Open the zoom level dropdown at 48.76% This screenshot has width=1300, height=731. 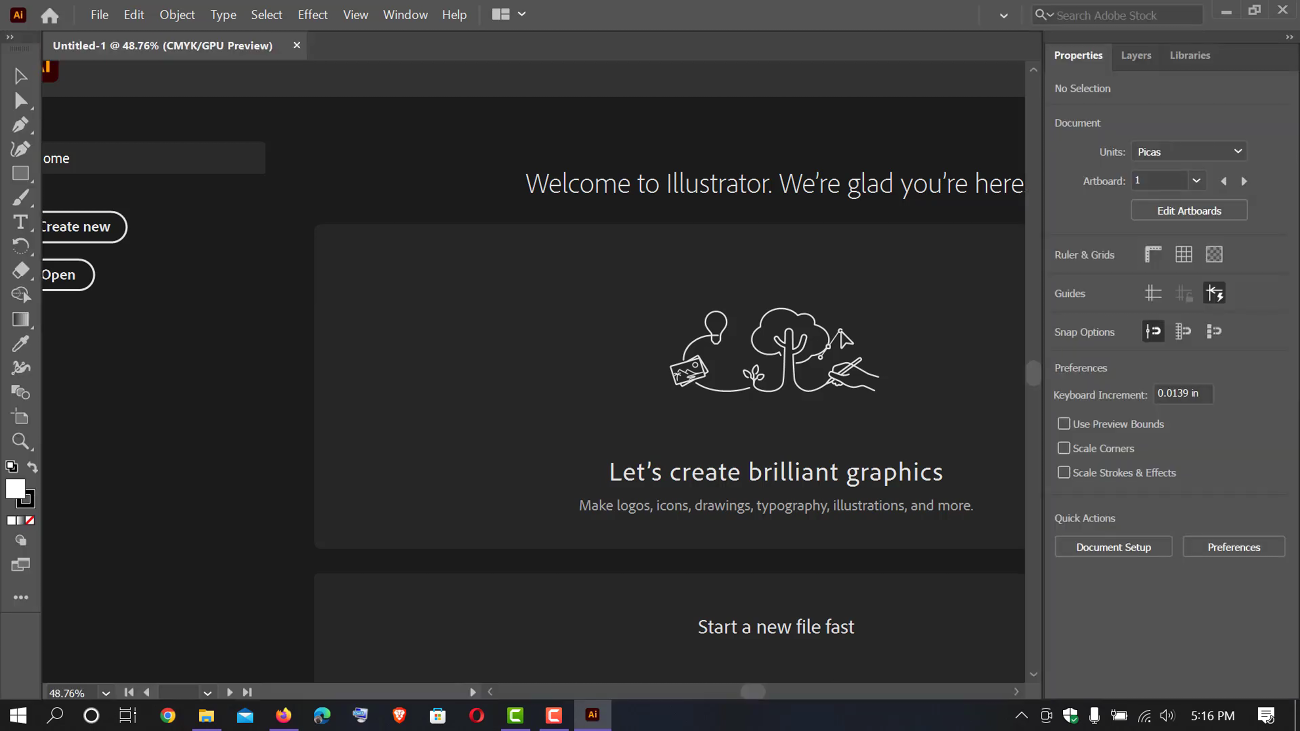click(x=105, y=693)
